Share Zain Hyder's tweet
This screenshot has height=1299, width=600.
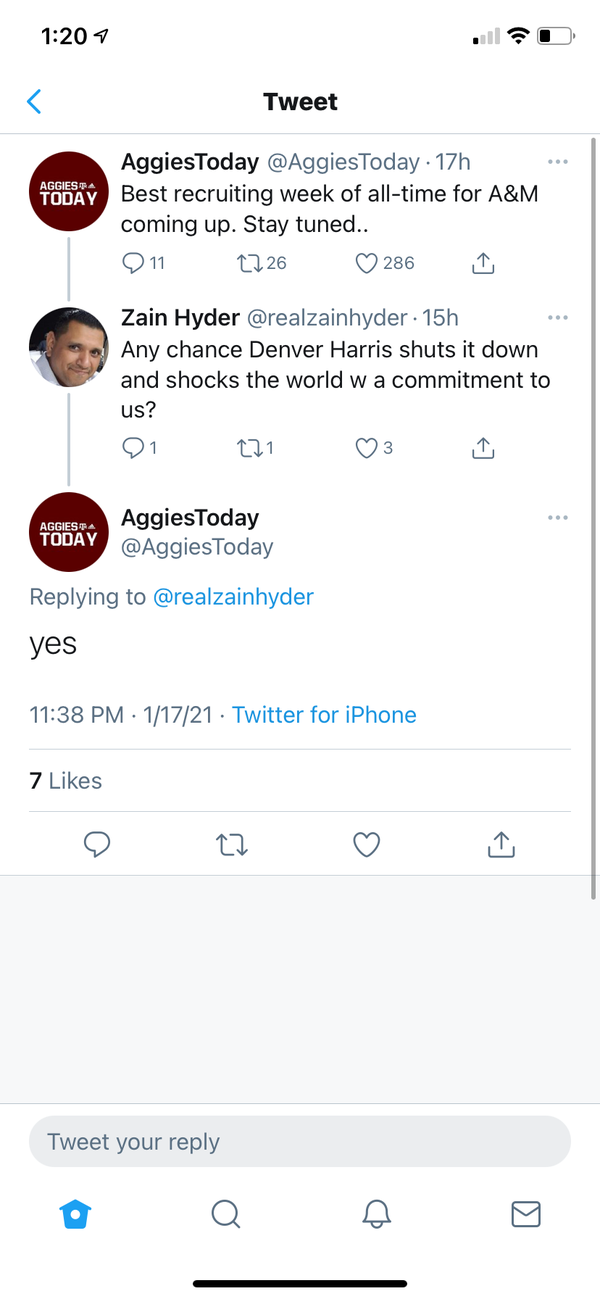click(x=483, y=448)
